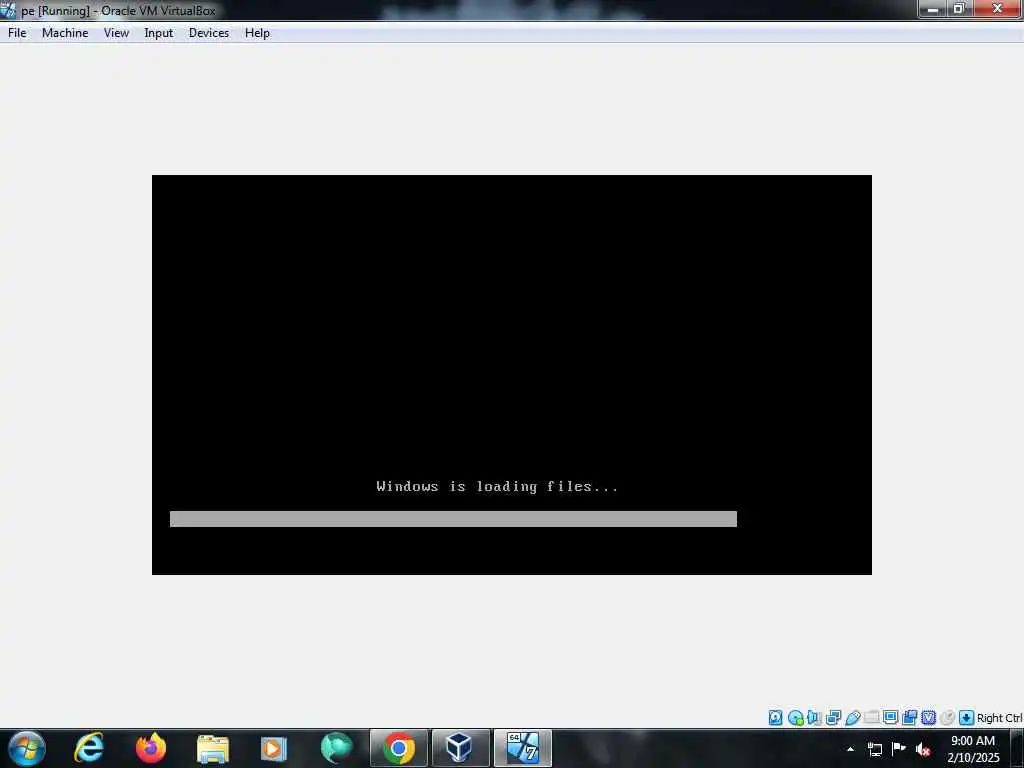This screenshot has height=768, width=1024.
Task: Switch to VirtualBox Manager taskbar icon
Action: pos(460,748)
